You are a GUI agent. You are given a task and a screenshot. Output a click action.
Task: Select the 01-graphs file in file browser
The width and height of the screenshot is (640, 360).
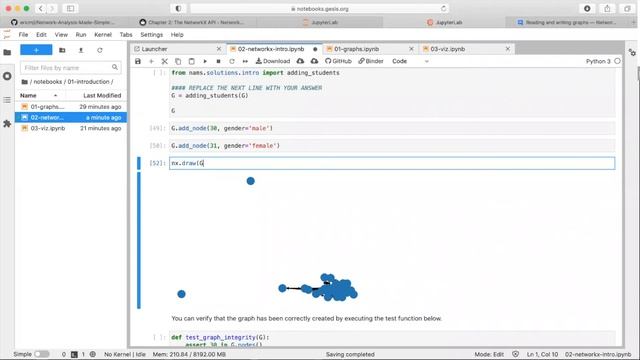(71, 107)
